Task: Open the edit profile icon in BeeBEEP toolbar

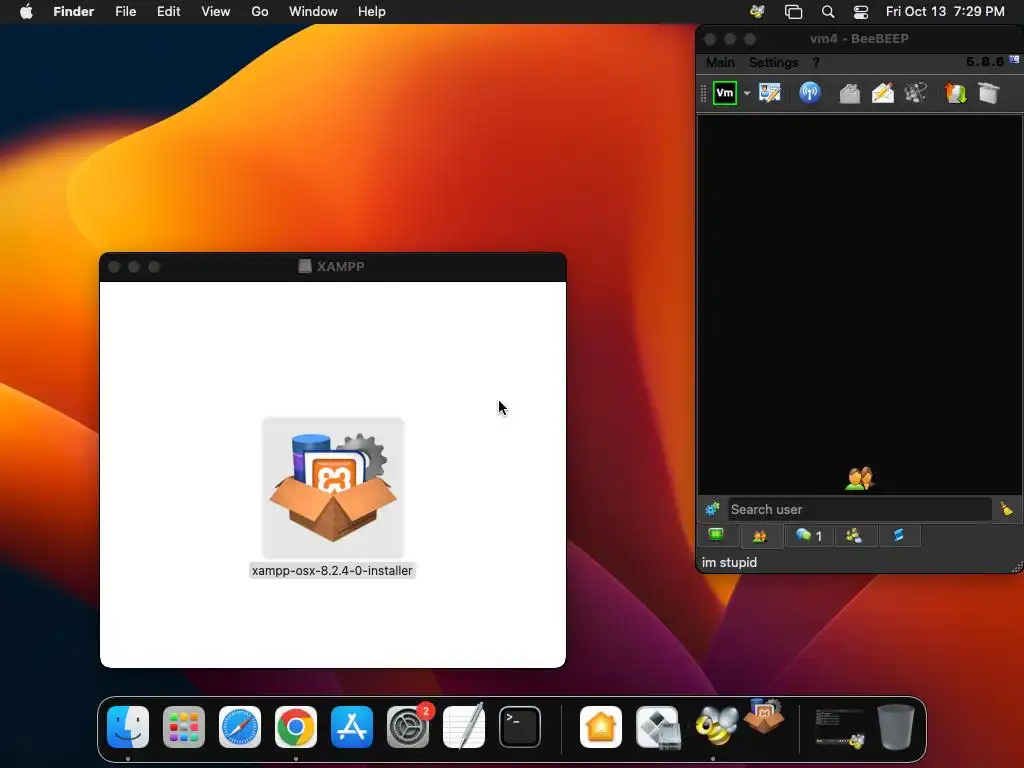Action: (x=770, y=93)
